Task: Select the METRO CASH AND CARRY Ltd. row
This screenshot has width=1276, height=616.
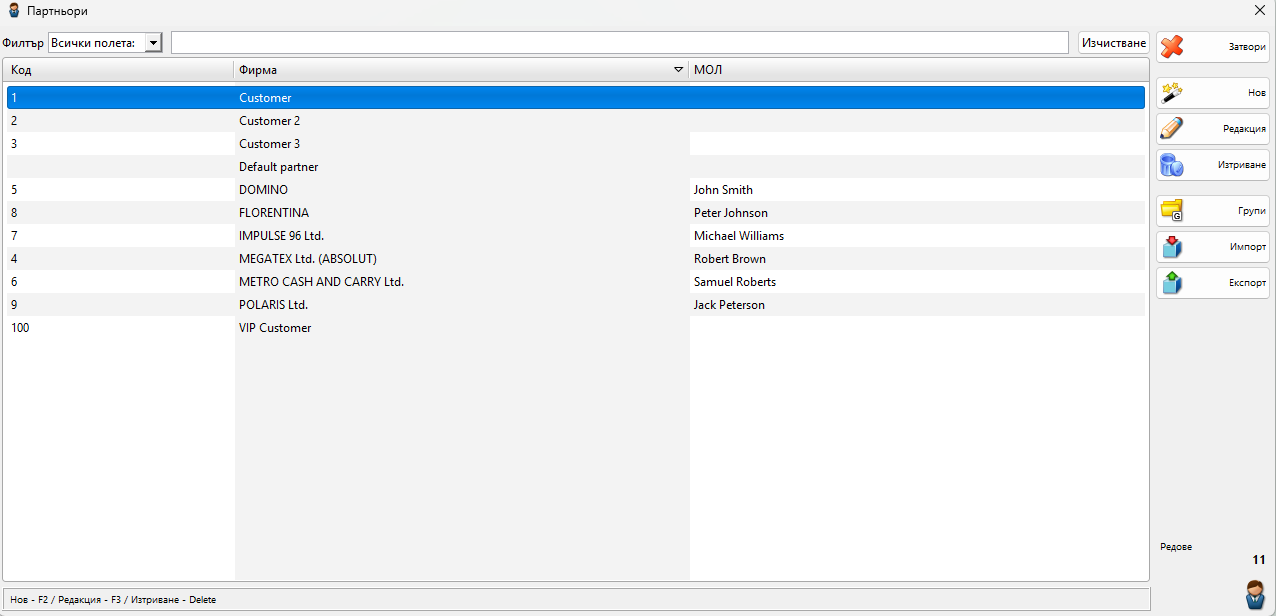Action: click(x=321, y=282)
